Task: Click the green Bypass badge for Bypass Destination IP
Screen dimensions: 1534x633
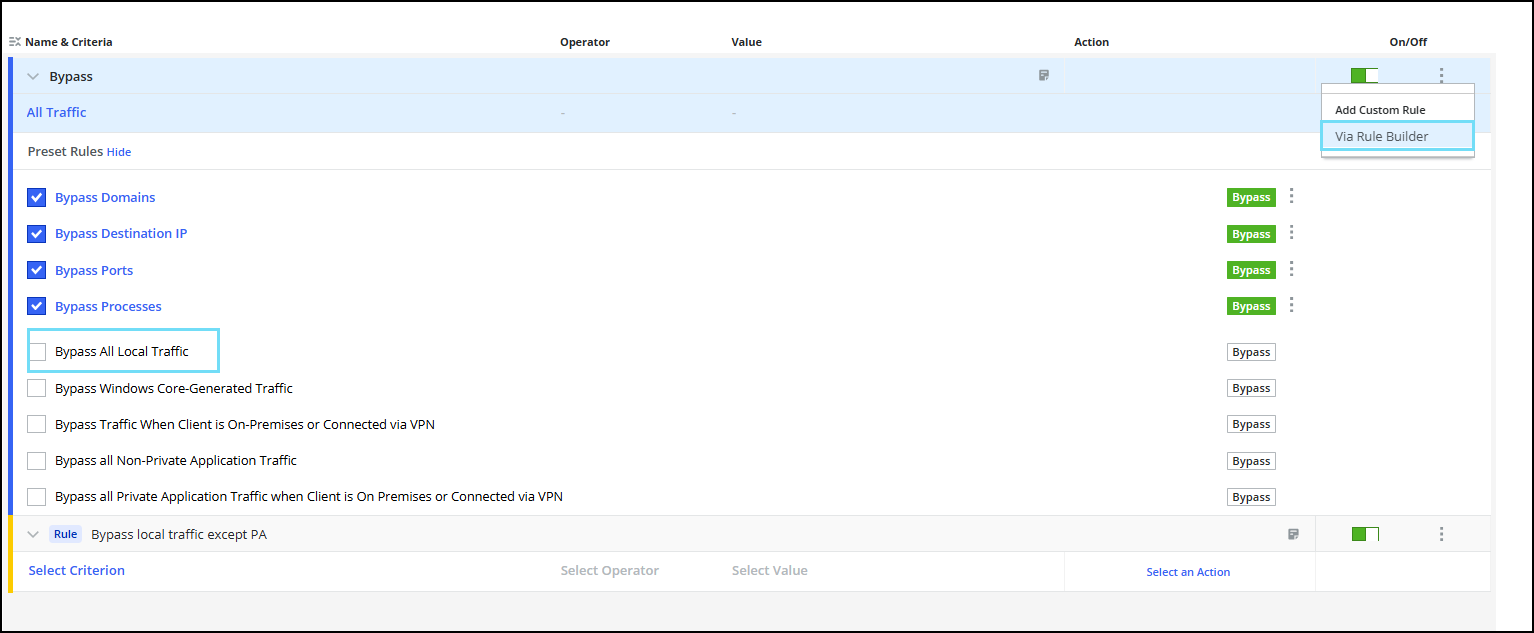Action: [1251, 234]
